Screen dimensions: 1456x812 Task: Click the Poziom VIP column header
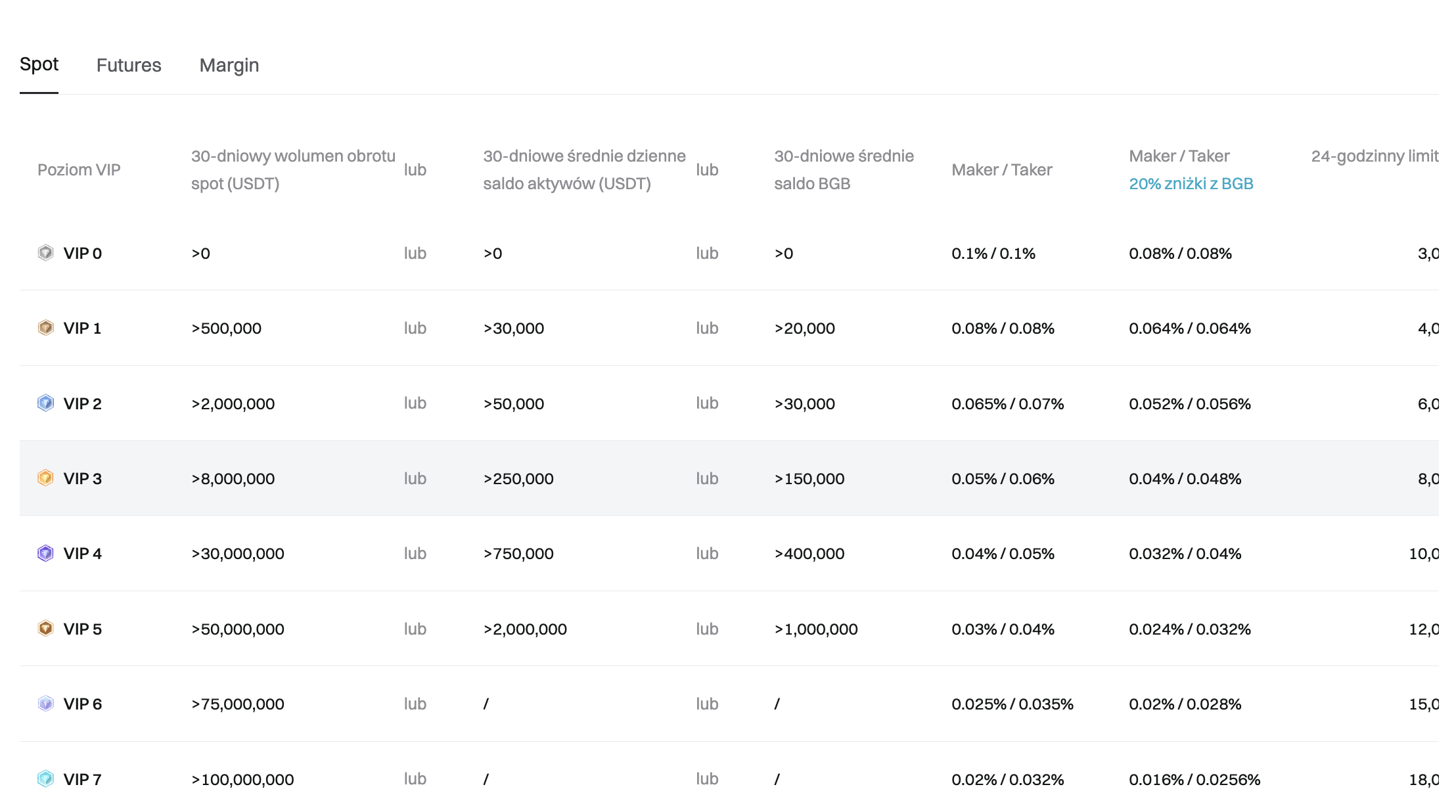pos(79,170)
